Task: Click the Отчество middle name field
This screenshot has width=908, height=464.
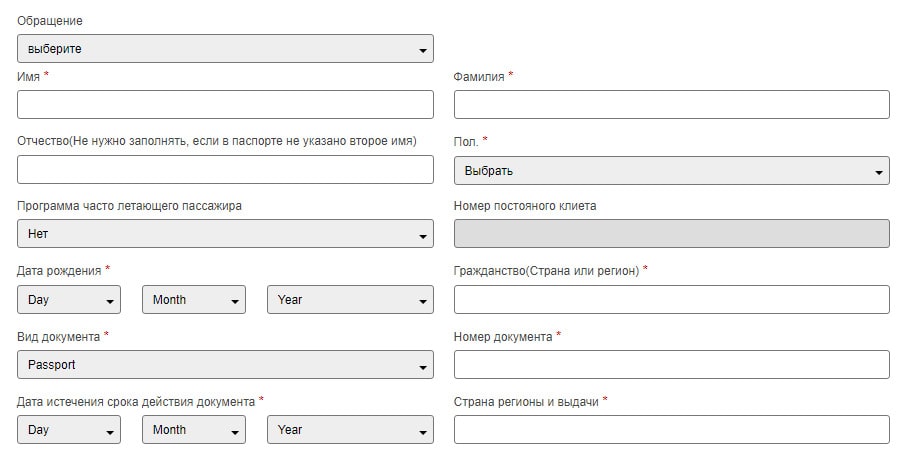Action: coord(225,170)
